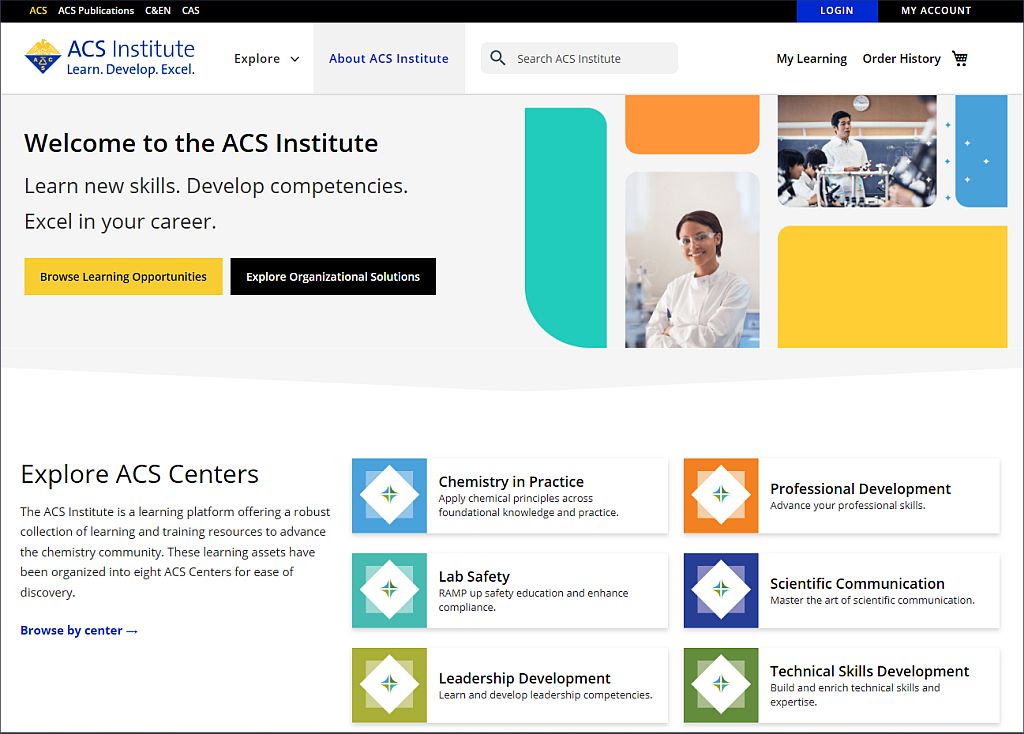Click the olive Leadership Development icon
The height and width of the screenshot is (734, 1024).
(x=389, y=685)
